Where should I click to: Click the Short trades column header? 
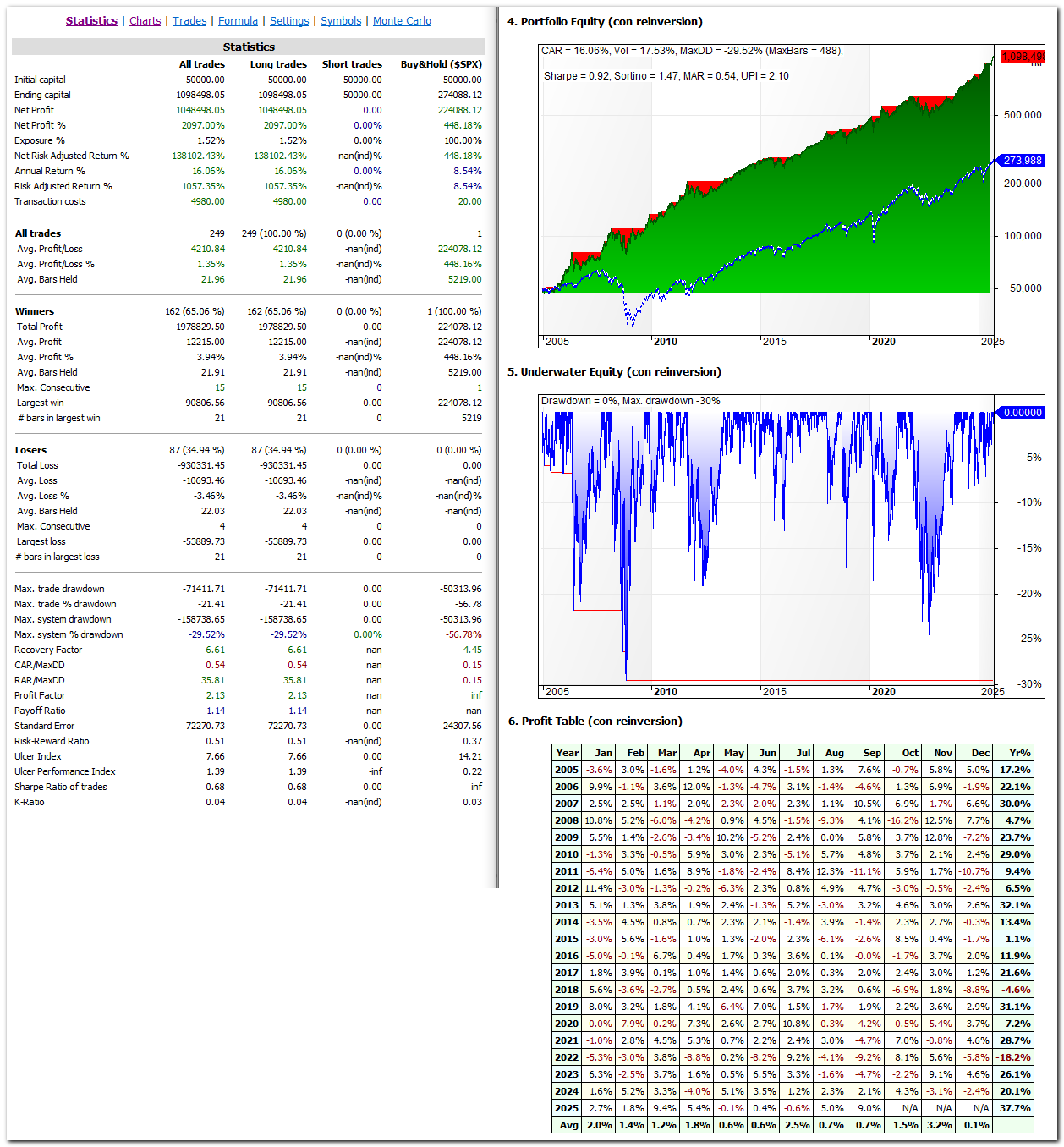(352, 64)
